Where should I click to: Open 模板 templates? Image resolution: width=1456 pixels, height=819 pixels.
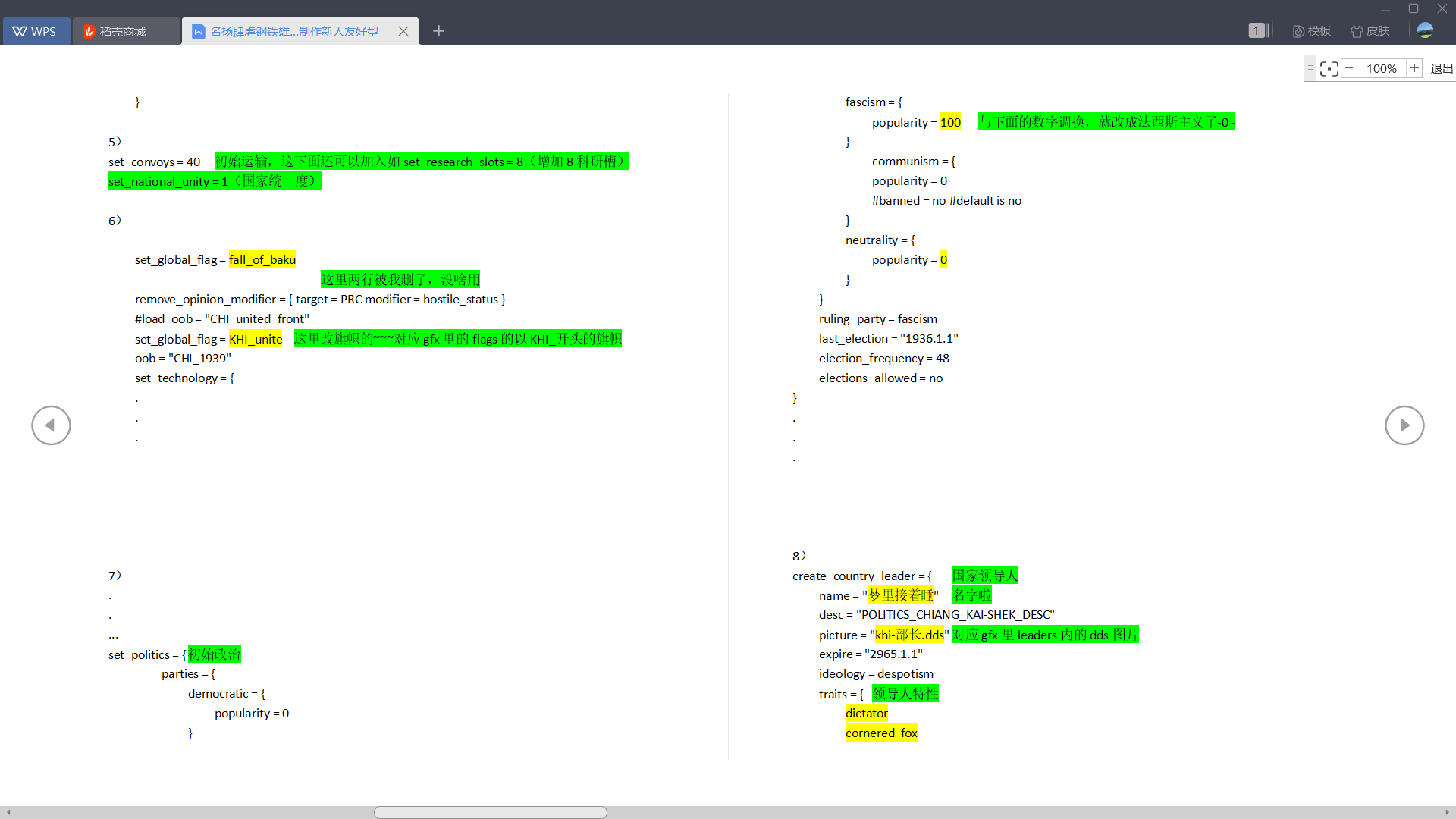point(1312,31)
